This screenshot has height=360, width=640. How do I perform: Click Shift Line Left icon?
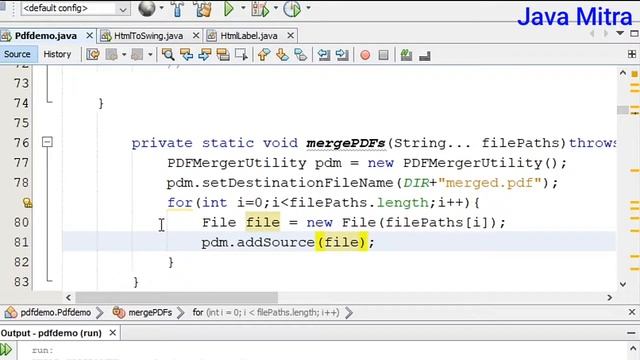pos(324,55)
